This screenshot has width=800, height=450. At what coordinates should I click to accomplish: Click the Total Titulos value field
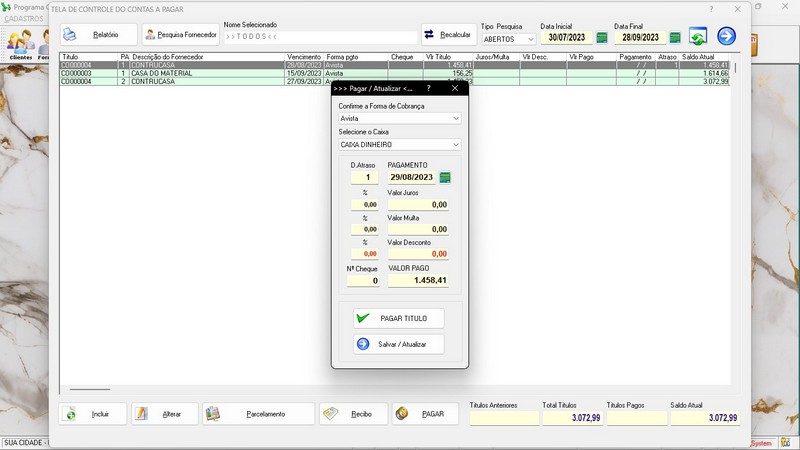point(572,418)
